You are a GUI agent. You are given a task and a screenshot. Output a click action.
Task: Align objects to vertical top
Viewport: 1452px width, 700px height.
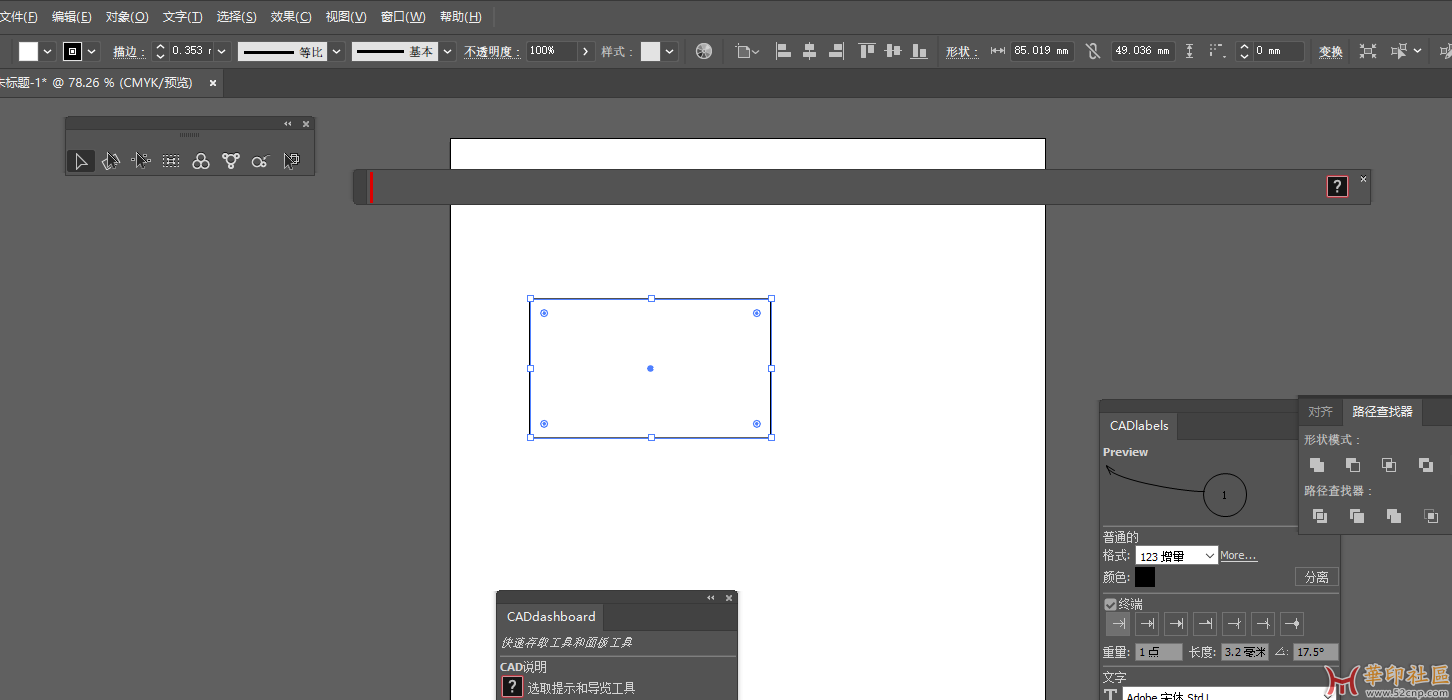(x=866, y=51)
